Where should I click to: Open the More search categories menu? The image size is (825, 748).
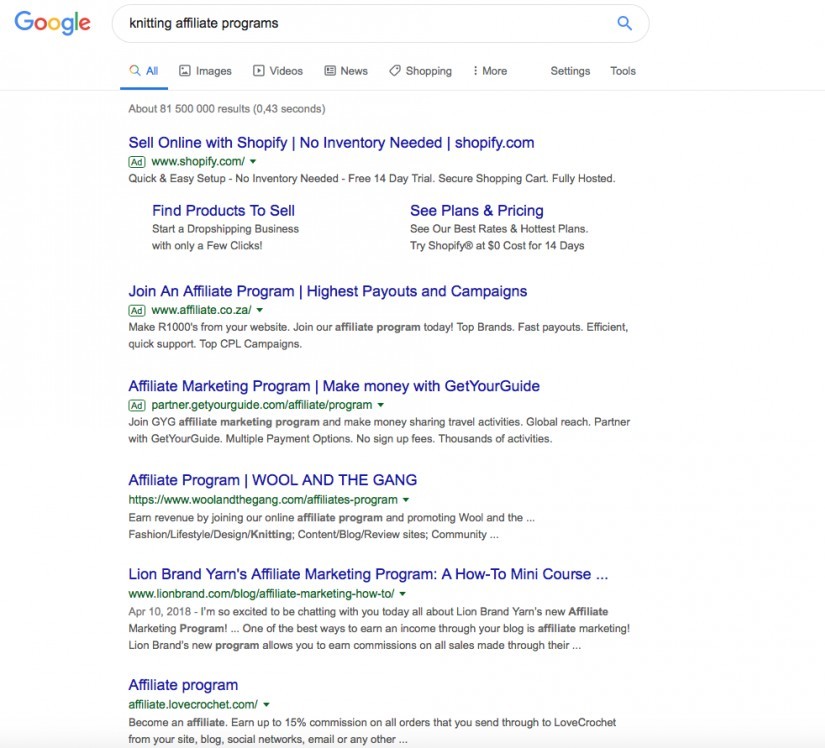click(x=490, y=71)
